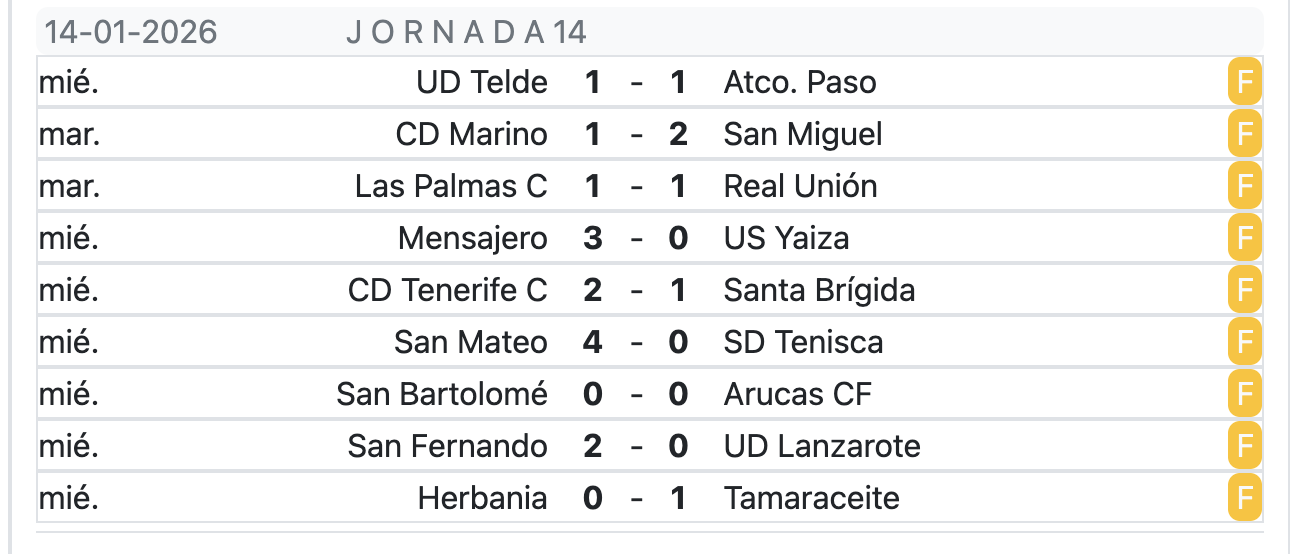Click the F badge for CD Marino match
This screenshot has width=1302, height=554.
point(1244,135)
